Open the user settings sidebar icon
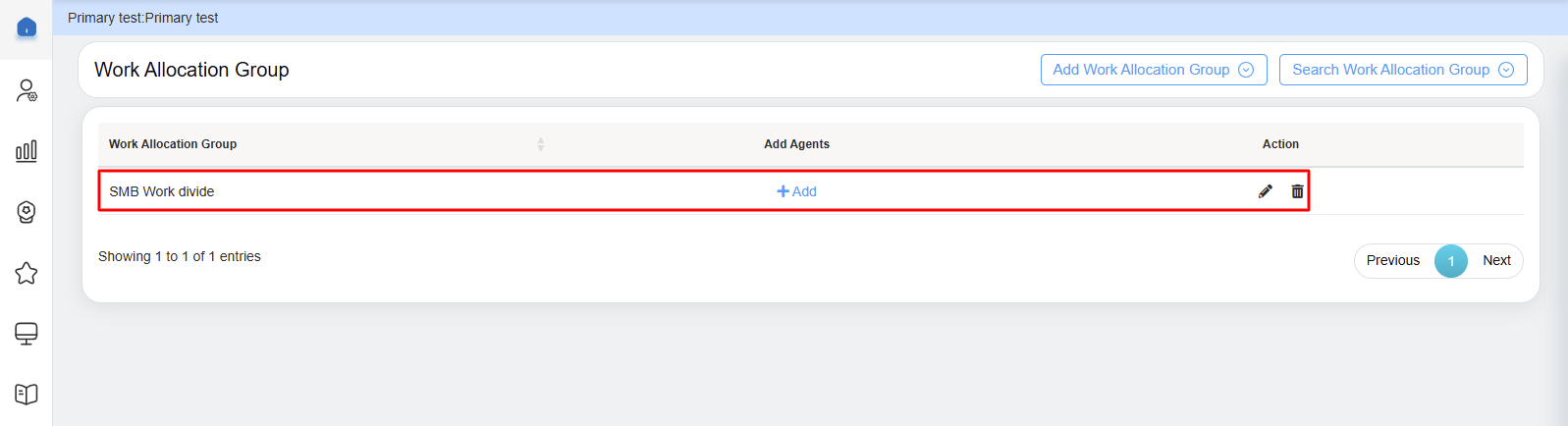 point(27,90)
